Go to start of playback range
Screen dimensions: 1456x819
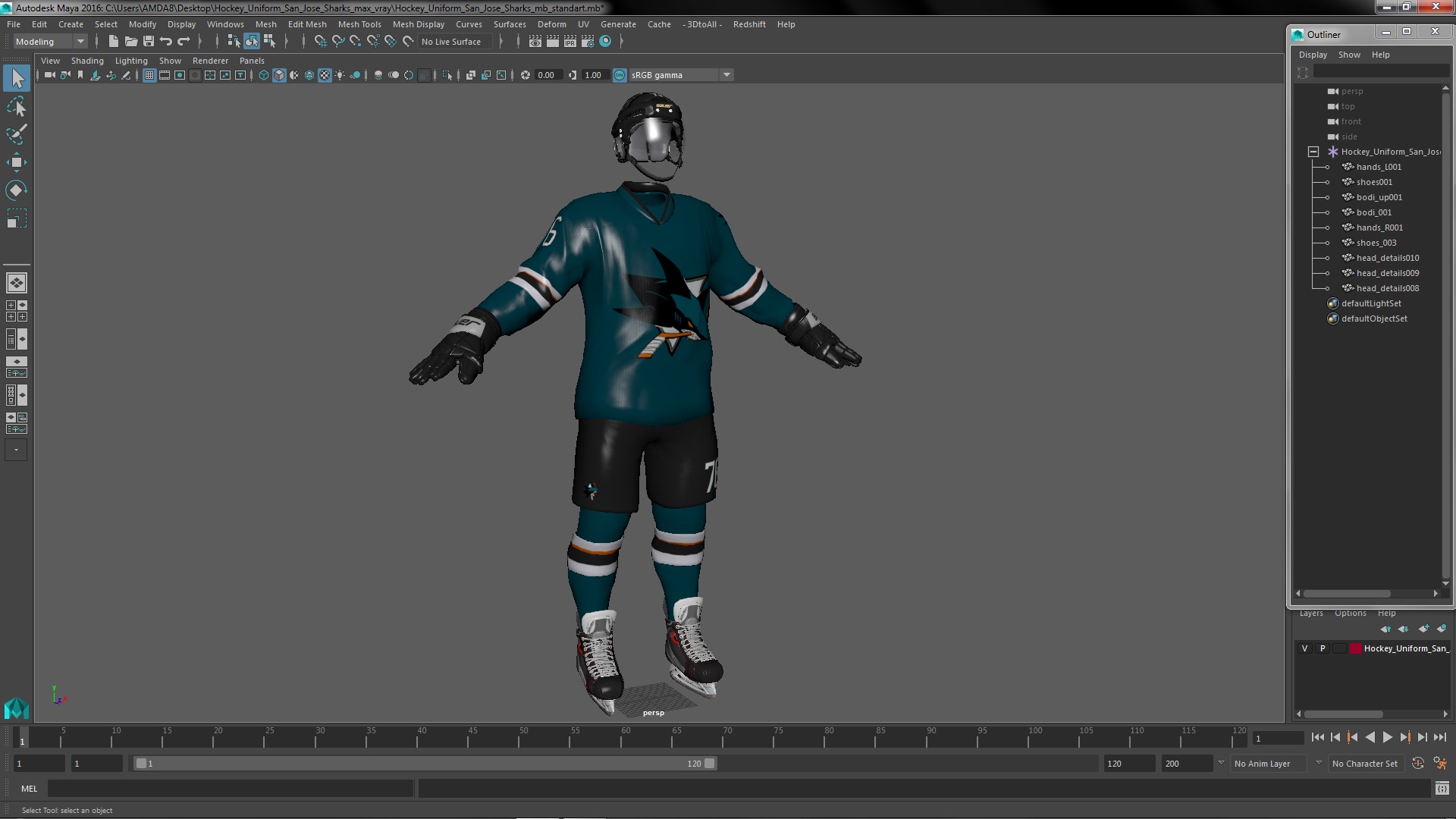coord(1317,737)
